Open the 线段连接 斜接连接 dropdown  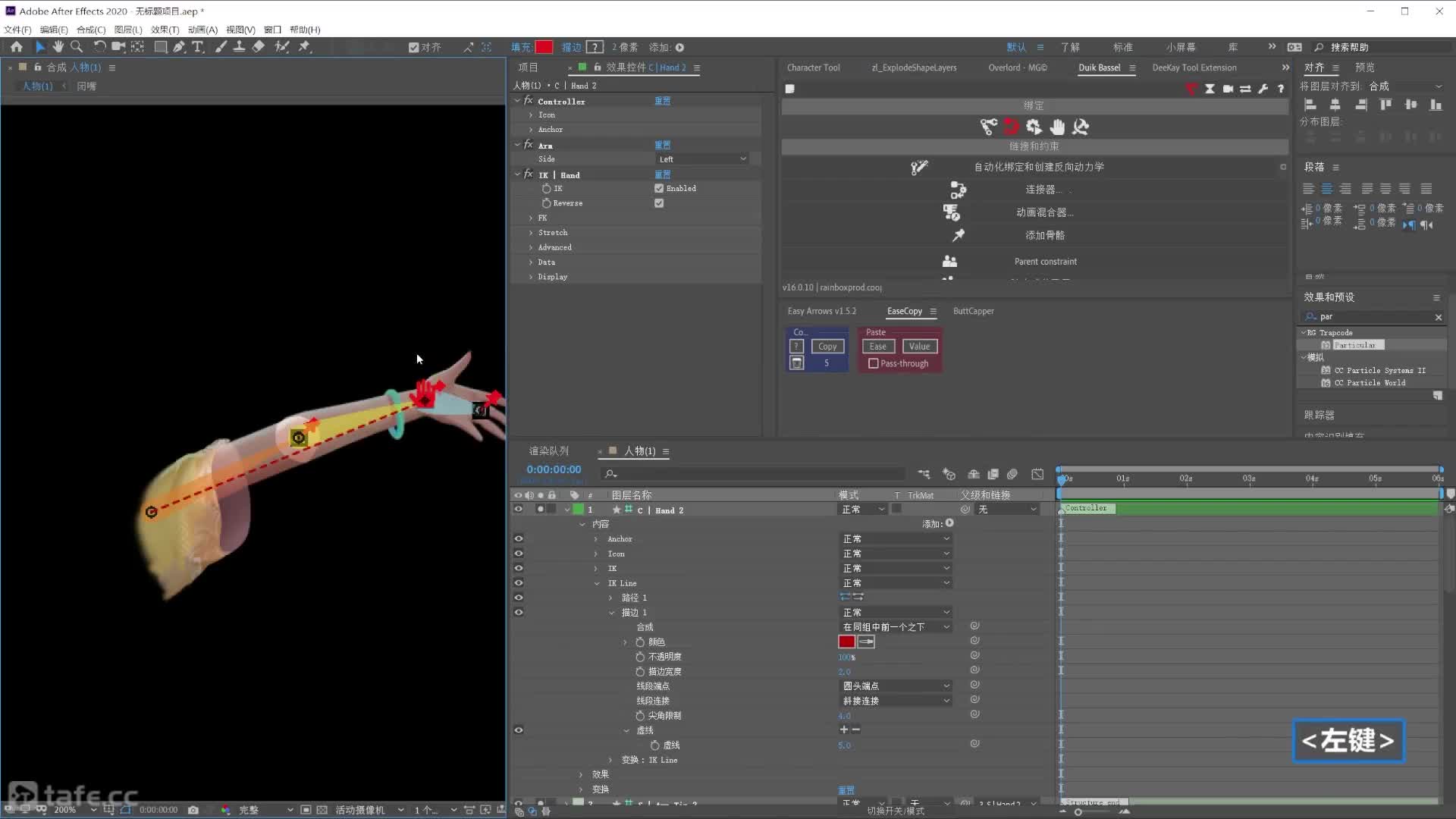click(x=896, y=701)
